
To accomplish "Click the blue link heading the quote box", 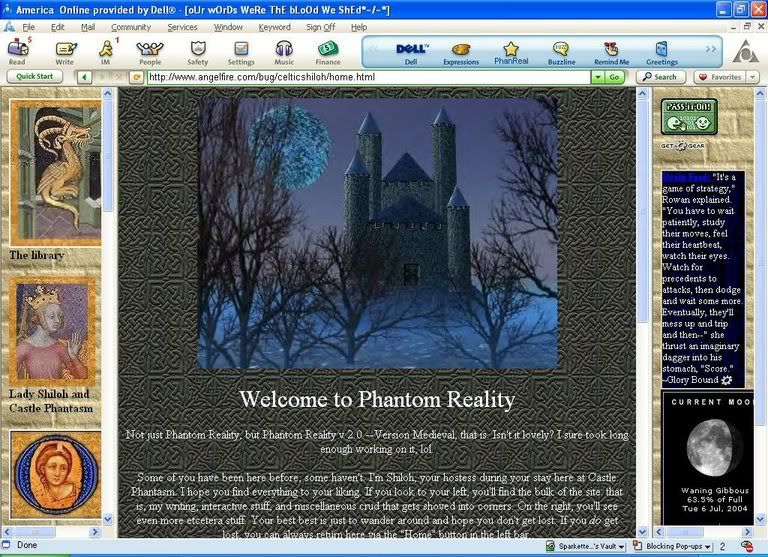I will coord(686,177).
